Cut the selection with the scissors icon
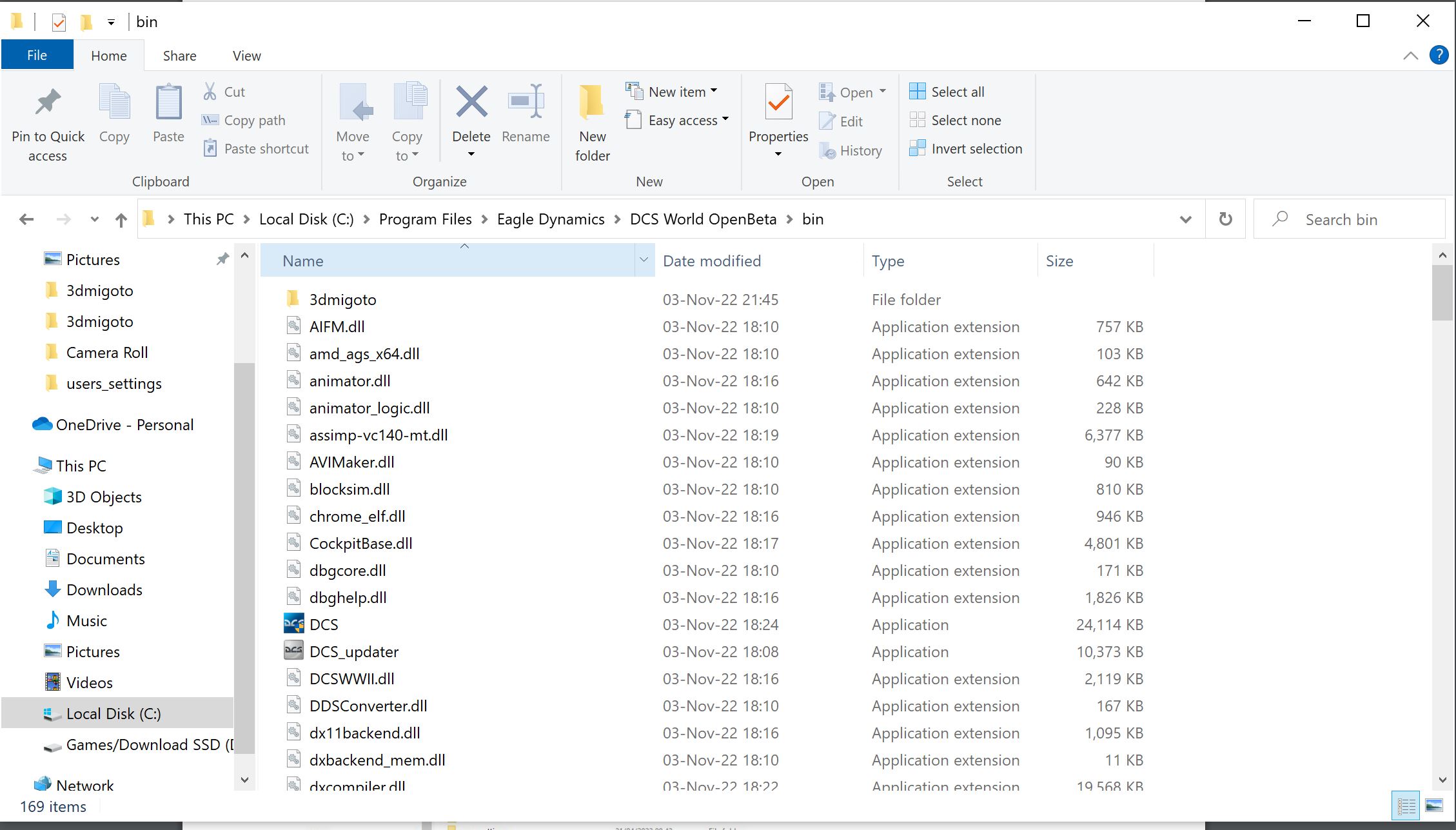This screenshot has width=1456, height=830. [210, 92]
